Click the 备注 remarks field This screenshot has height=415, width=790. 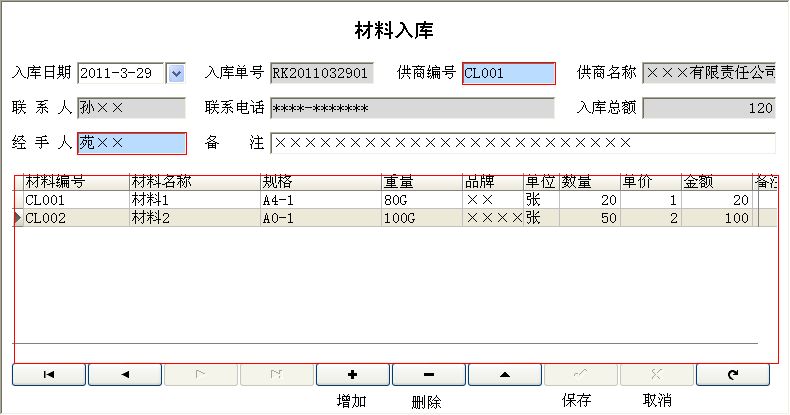[x=523, y=144]
